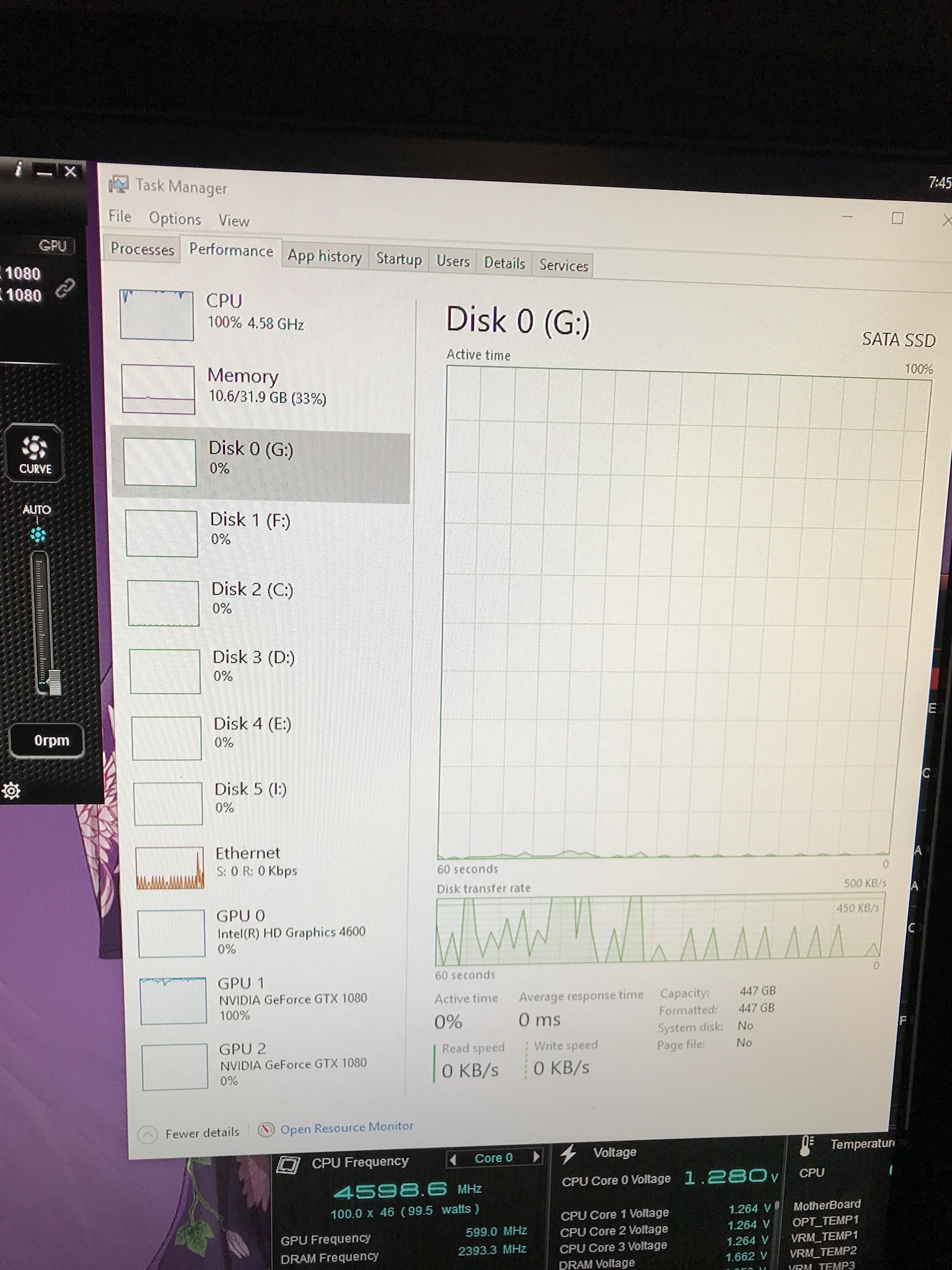The image size is (952, 1270).
Task: Select the next core arrow beside Core 0
Action: tap(536, 1157)
